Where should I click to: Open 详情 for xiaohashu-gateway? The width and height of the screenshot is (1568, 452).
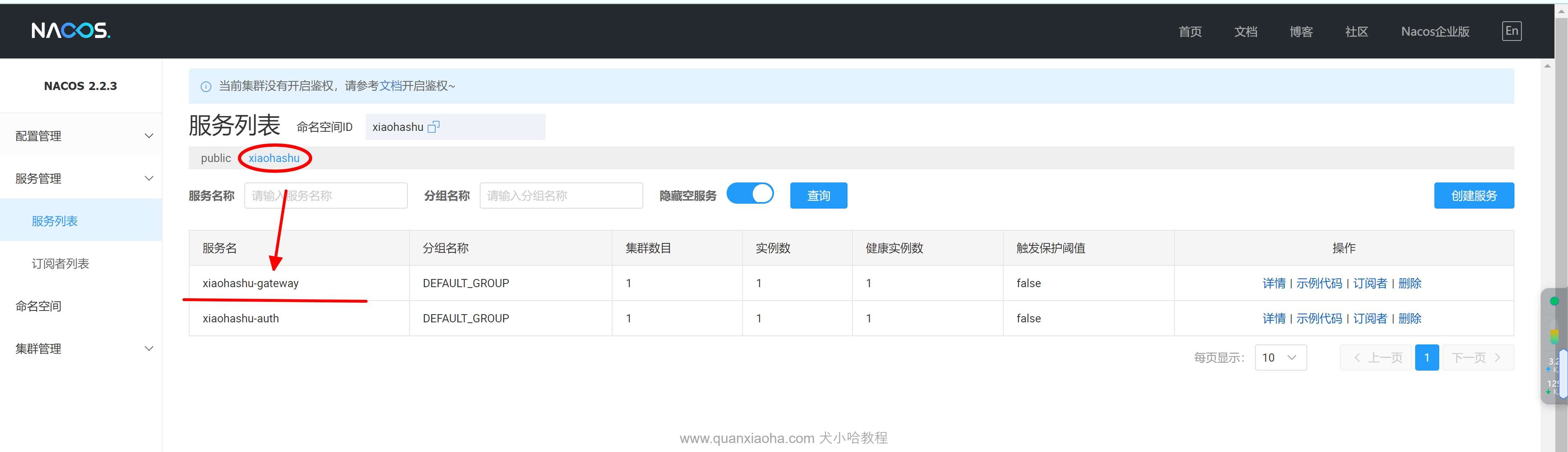[x=1273, y=283]
